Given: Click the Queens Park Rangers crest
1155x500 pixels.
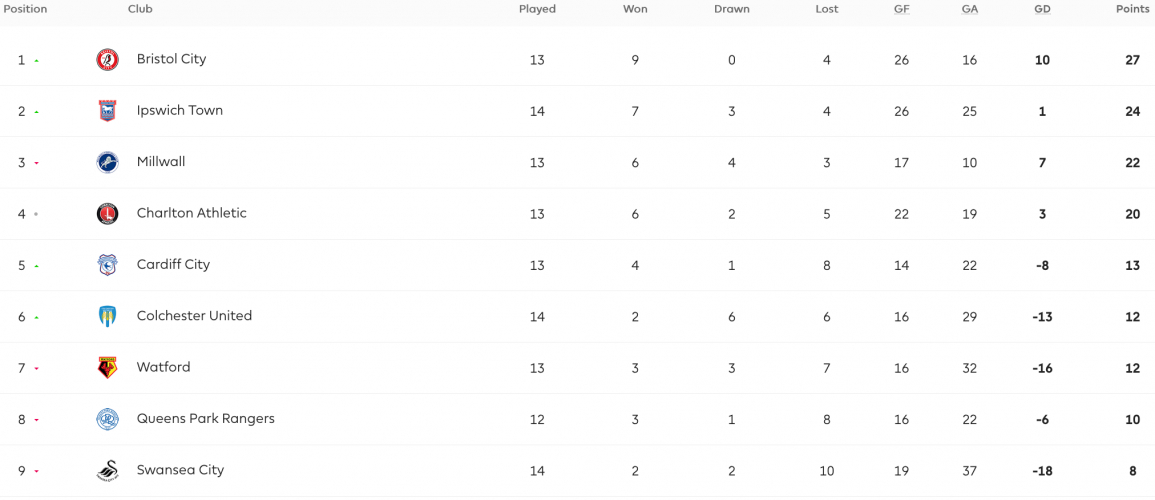Looking at the screenshot, I should click(x=108, y=419).
